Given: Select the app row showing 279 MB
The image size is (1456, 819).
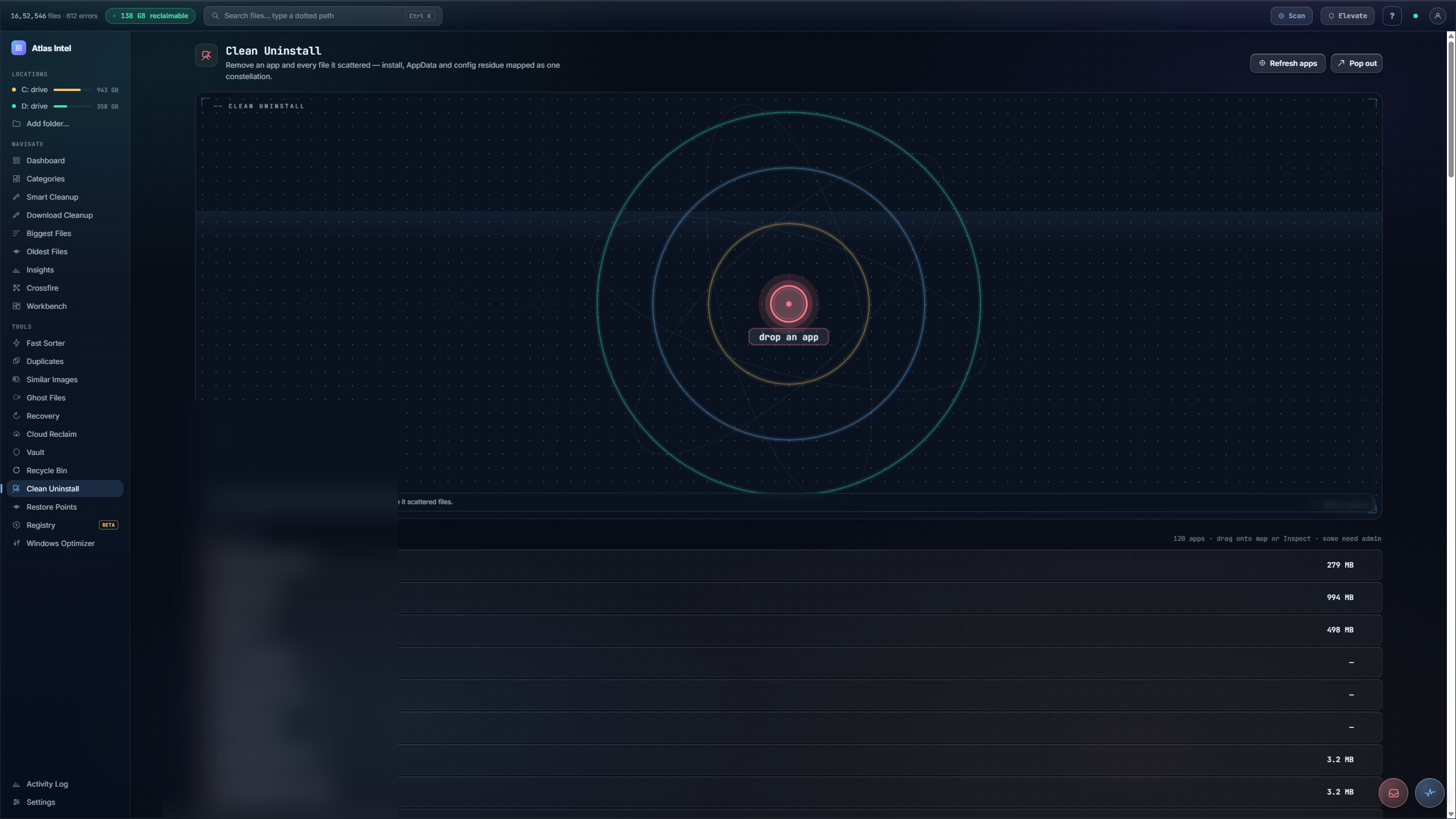Looking at the screenshot, I should [789, 565].
